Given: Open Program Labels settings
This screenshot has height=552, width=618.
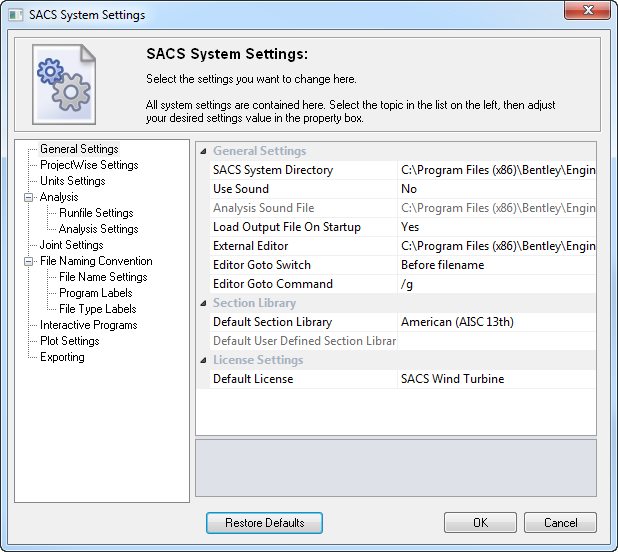Looking at the screenshot, I should (95, 293).
